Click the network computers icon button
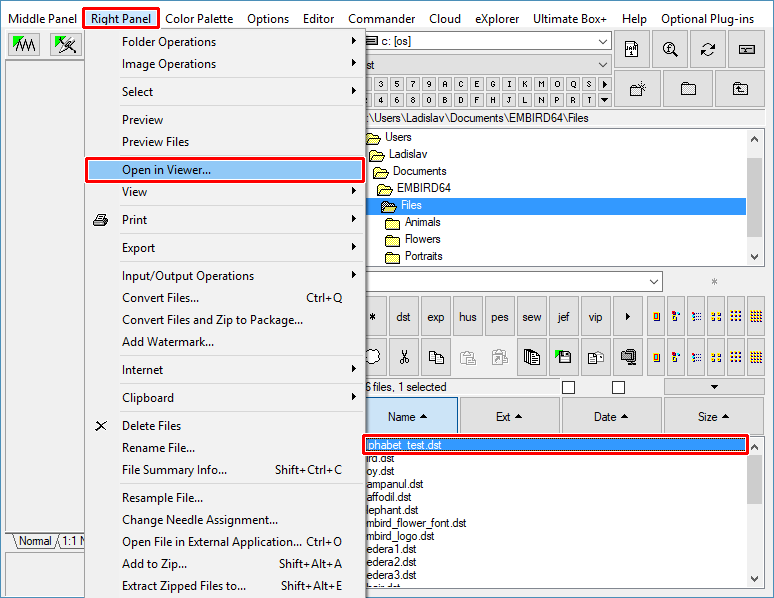This screenshot has width=774, height=598. [x=628, y=357]
